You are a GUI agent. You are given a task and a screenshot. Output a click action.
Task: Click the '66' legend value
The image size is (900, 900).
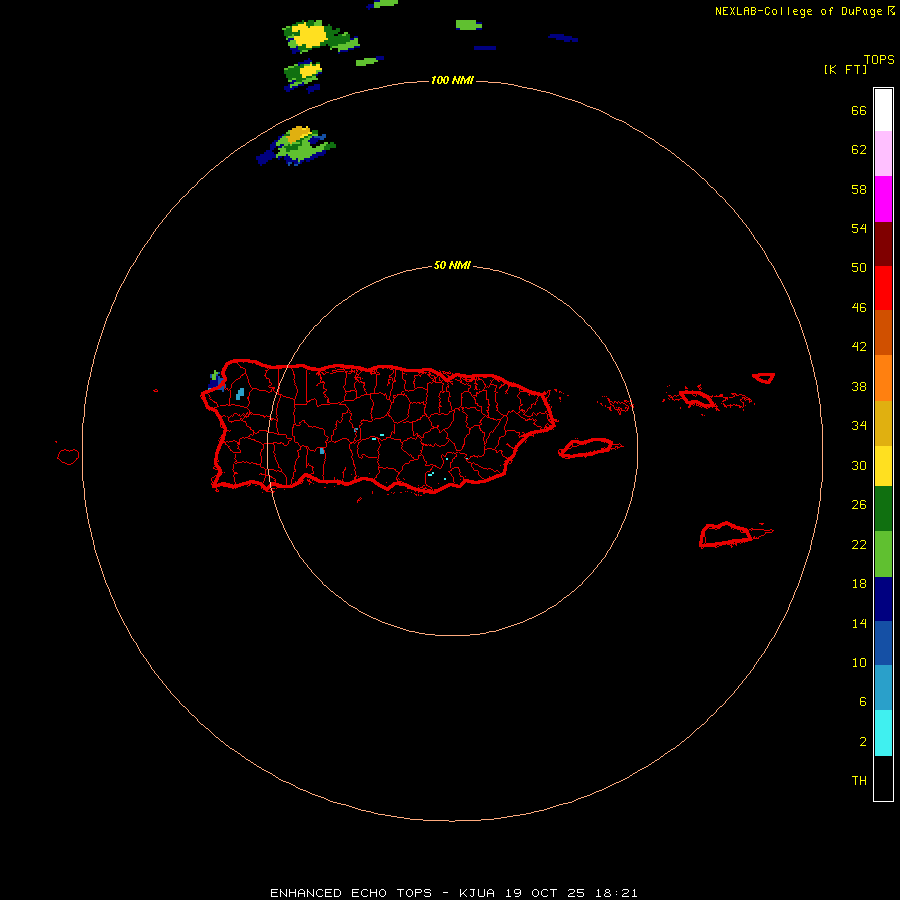coord(859,111)
